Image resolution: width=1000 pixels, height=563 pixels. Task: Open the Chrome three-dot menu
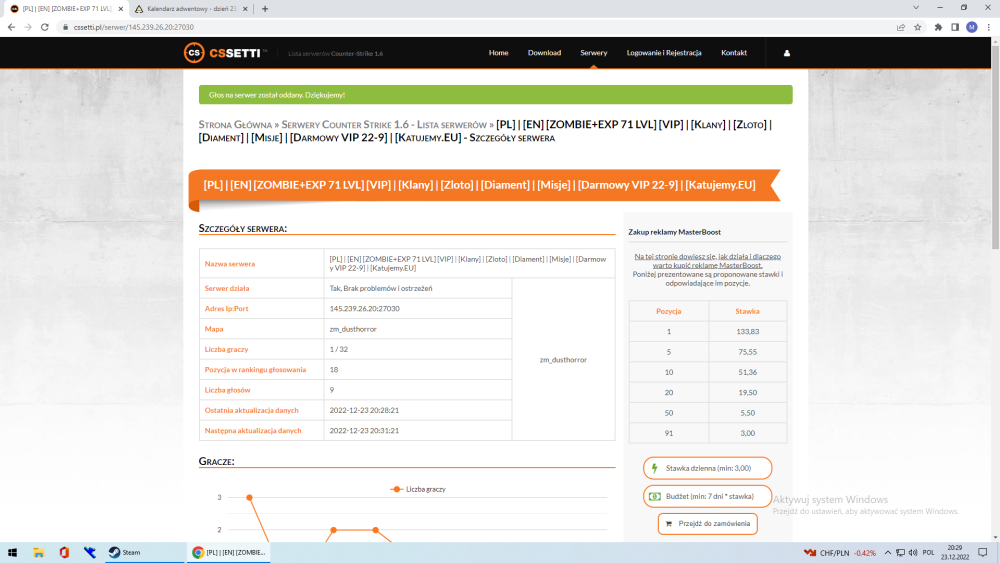coord(989,27)
